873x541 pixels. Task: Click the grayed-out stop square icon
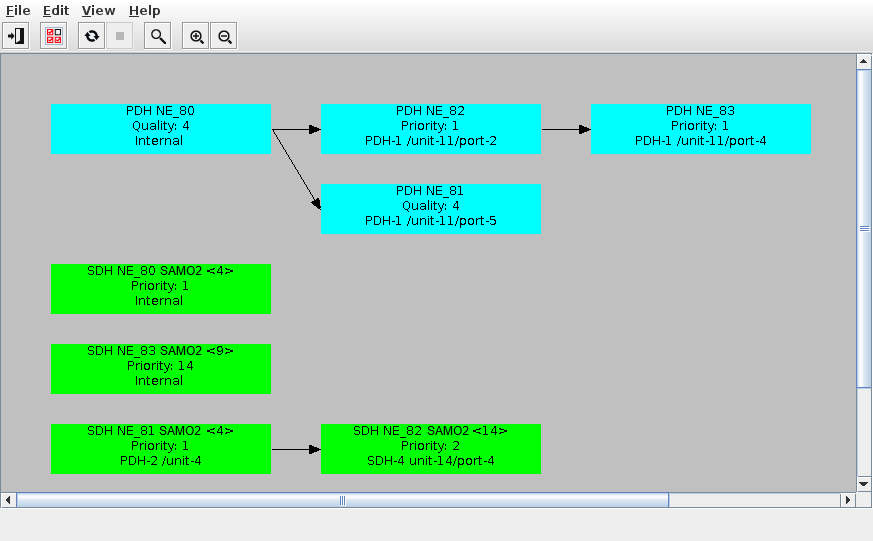point(120,36)
